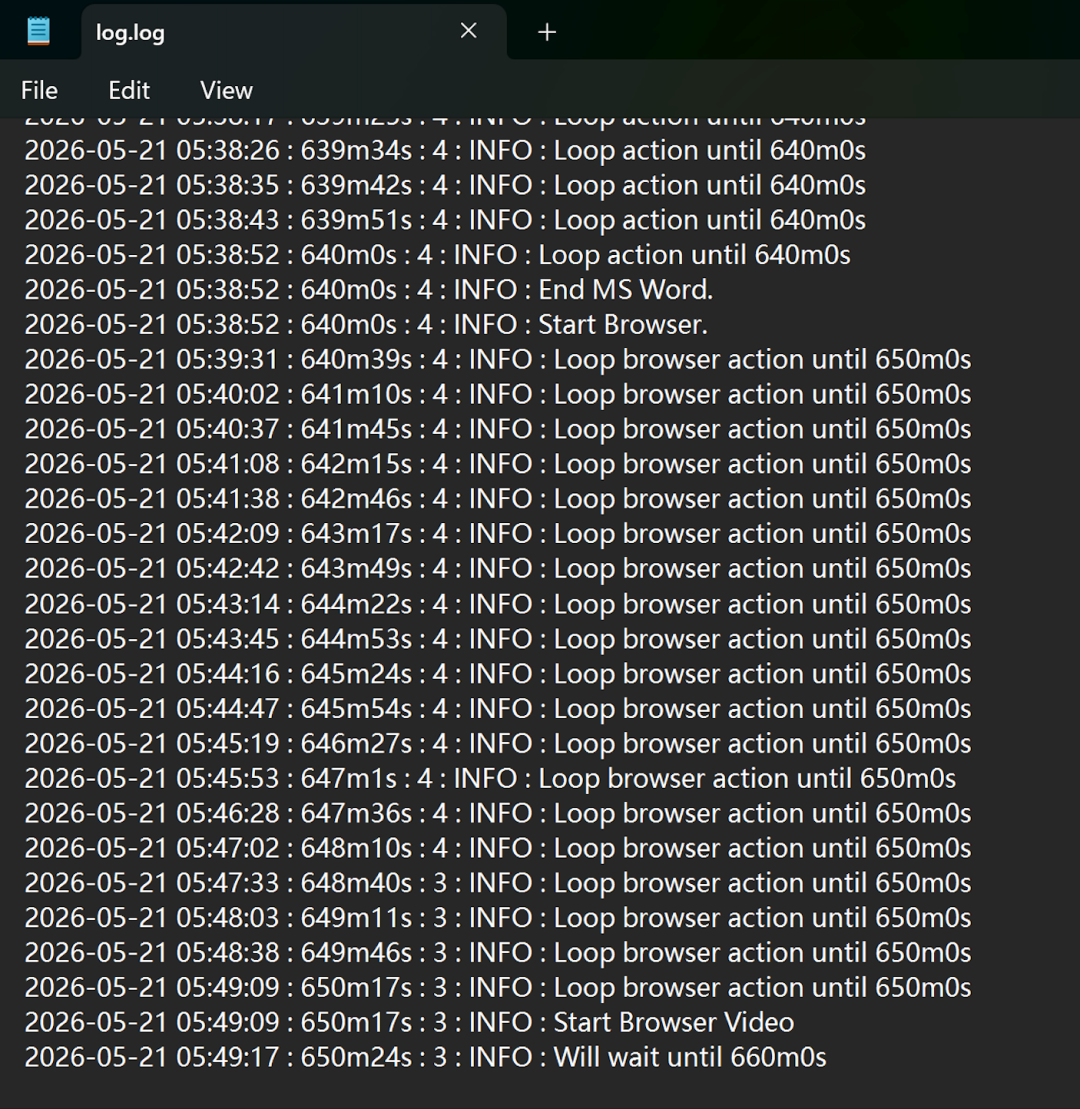This screenshot has width=1080, height=1109.
Task: Click the 'Will wait until 660m0s' line
Action: (425, 1057)
